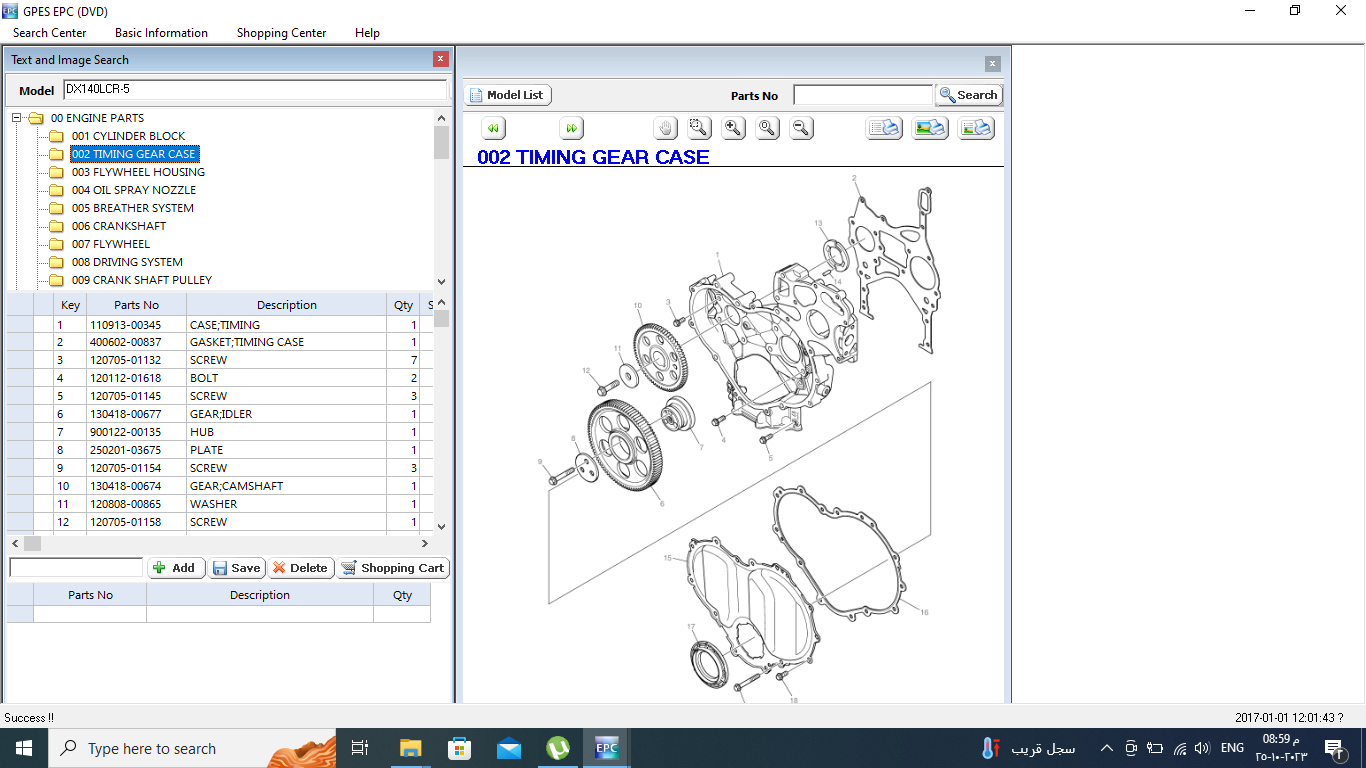Open the Mail app on taskbar

click(x=508, y=748)
